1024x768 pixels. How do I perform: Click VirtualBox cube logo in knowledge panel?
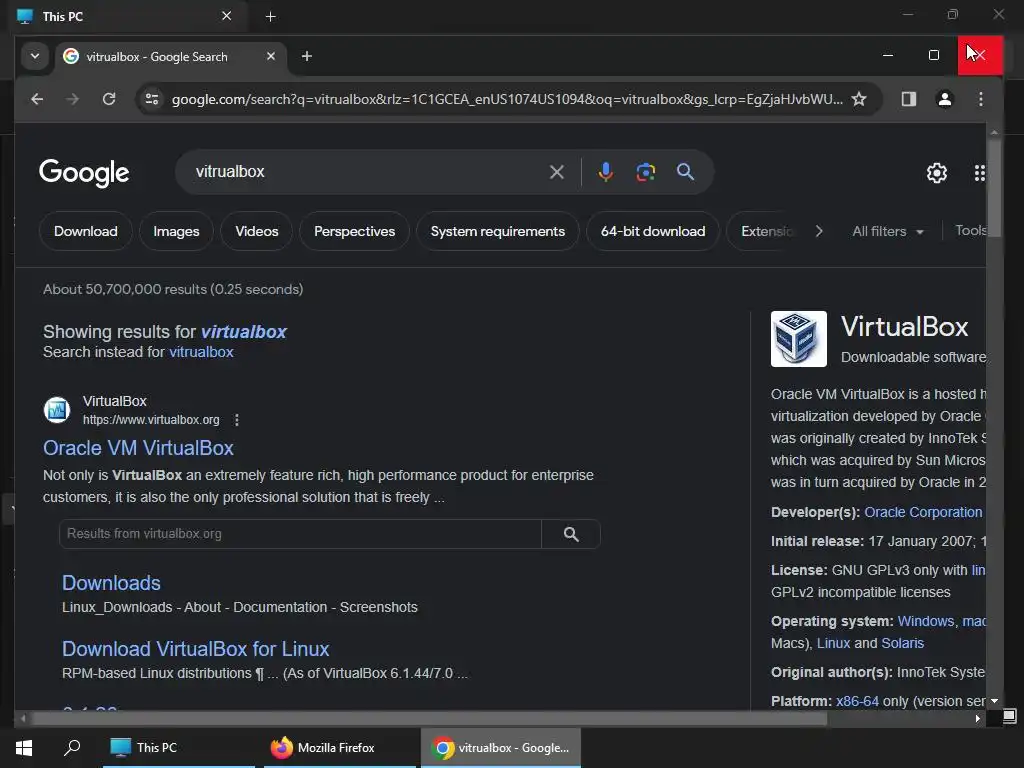[798, 339]
